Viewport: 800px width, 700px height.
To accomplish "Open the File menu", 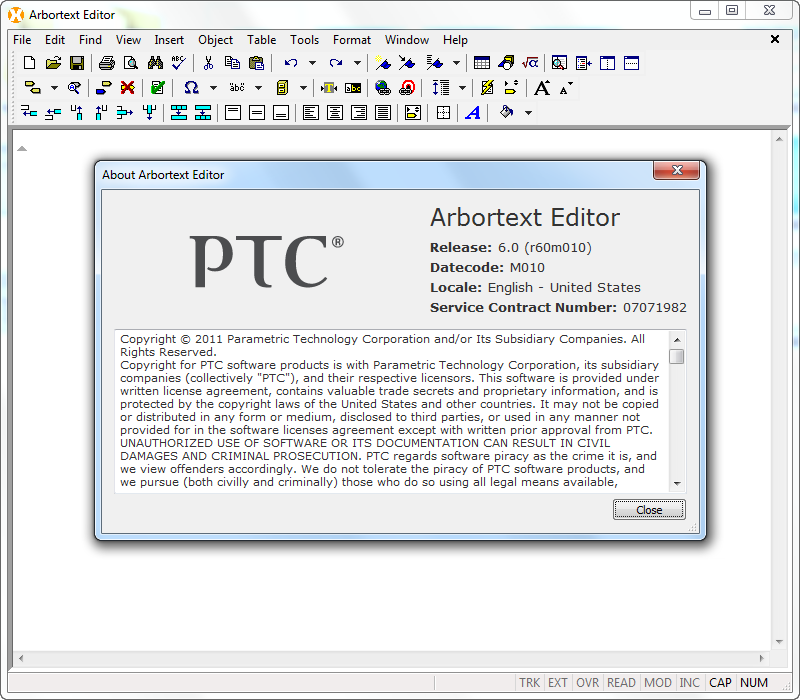I will (22, 40).
